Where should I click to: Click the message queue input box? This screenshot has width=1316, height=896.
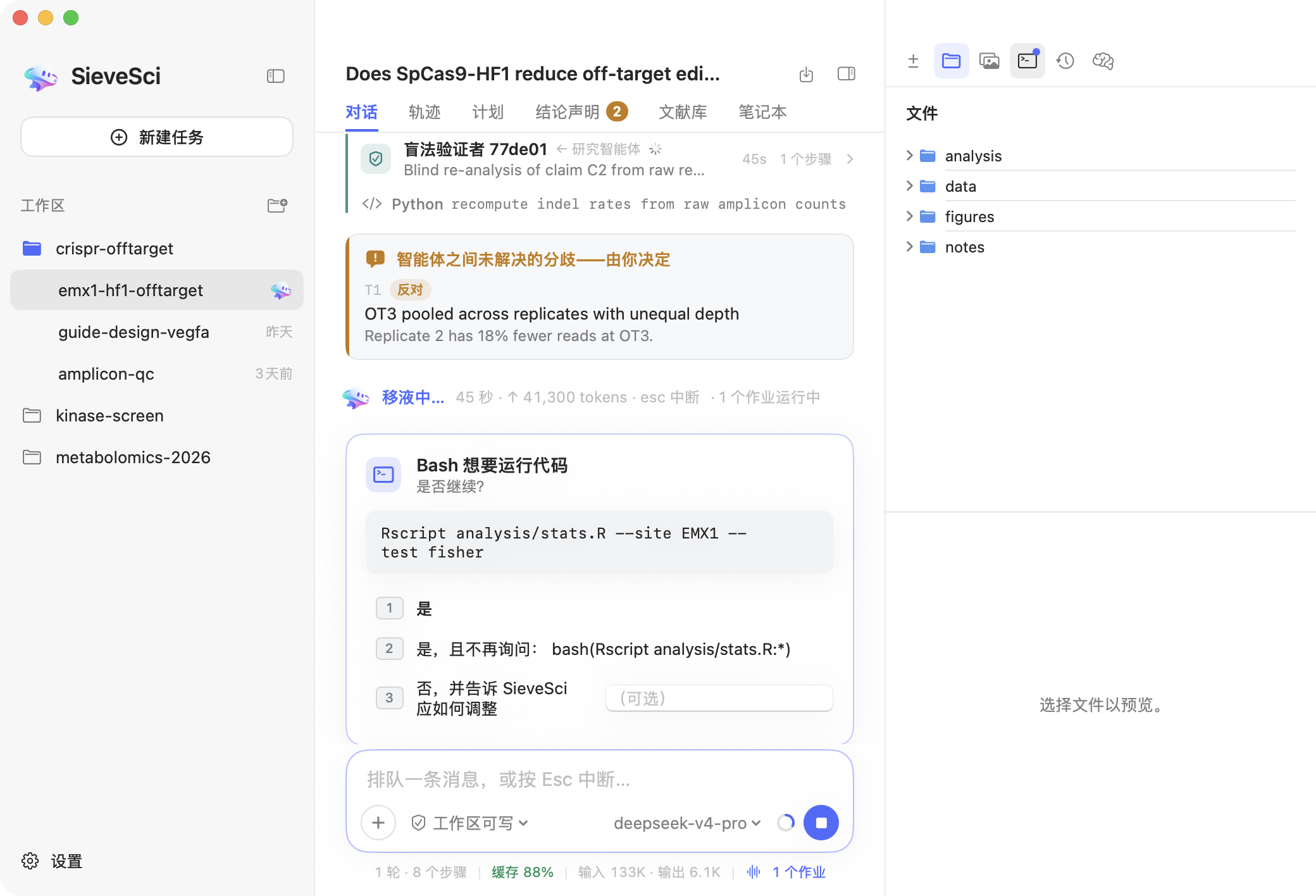[600, 779]
